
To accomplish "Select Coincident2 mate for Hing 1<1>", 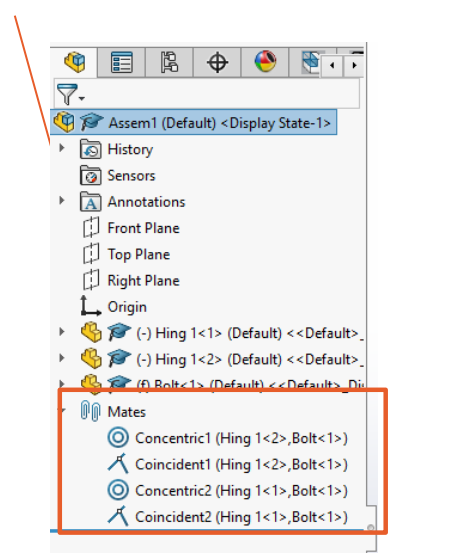I will pyautogui.click(x=228, y=517).
